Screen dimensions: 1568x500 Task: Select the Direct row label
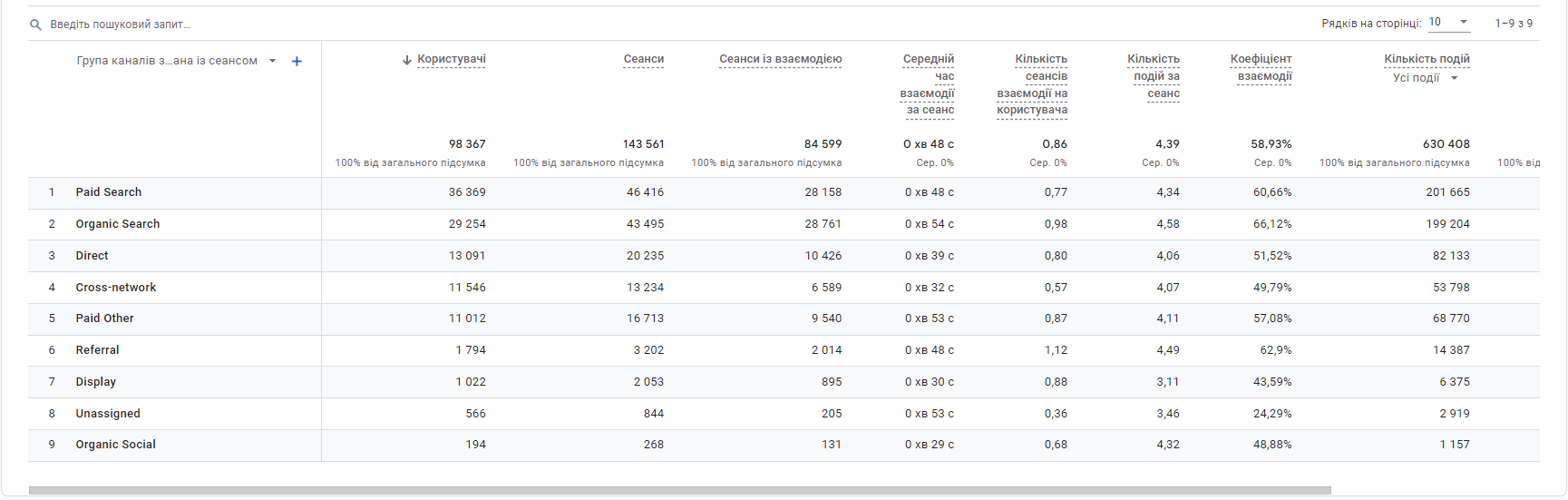coord(93,256)
